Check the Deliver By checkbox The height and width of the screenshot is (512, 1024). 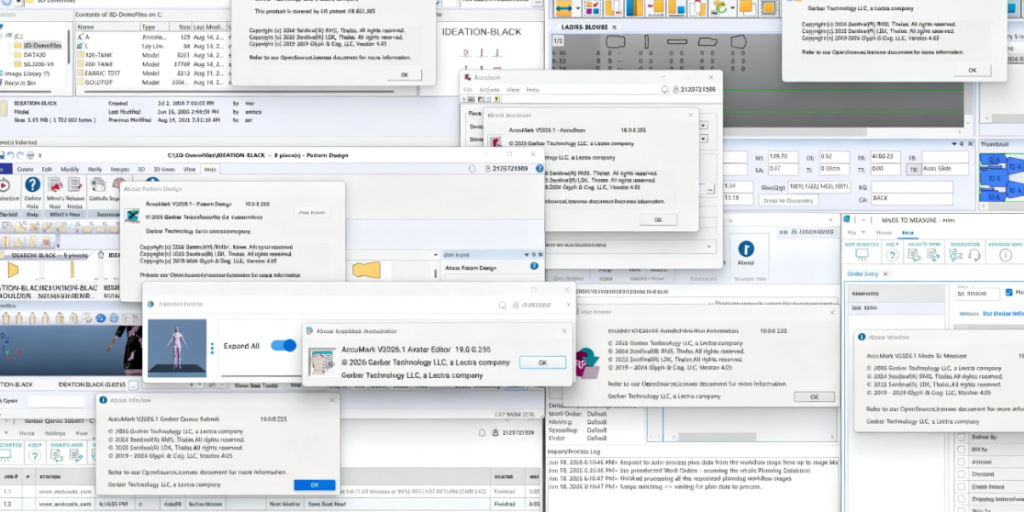click(x=961, y=437)
